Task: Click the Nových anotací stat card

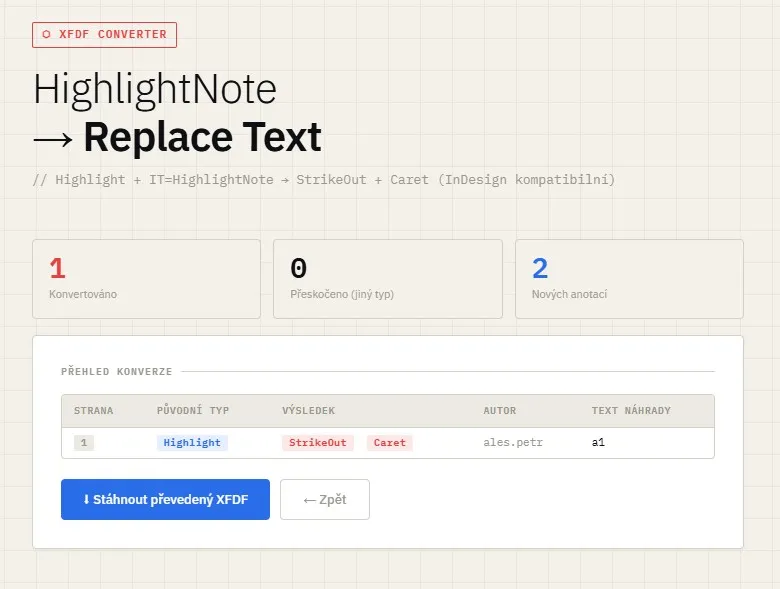Action: point(629,279)
